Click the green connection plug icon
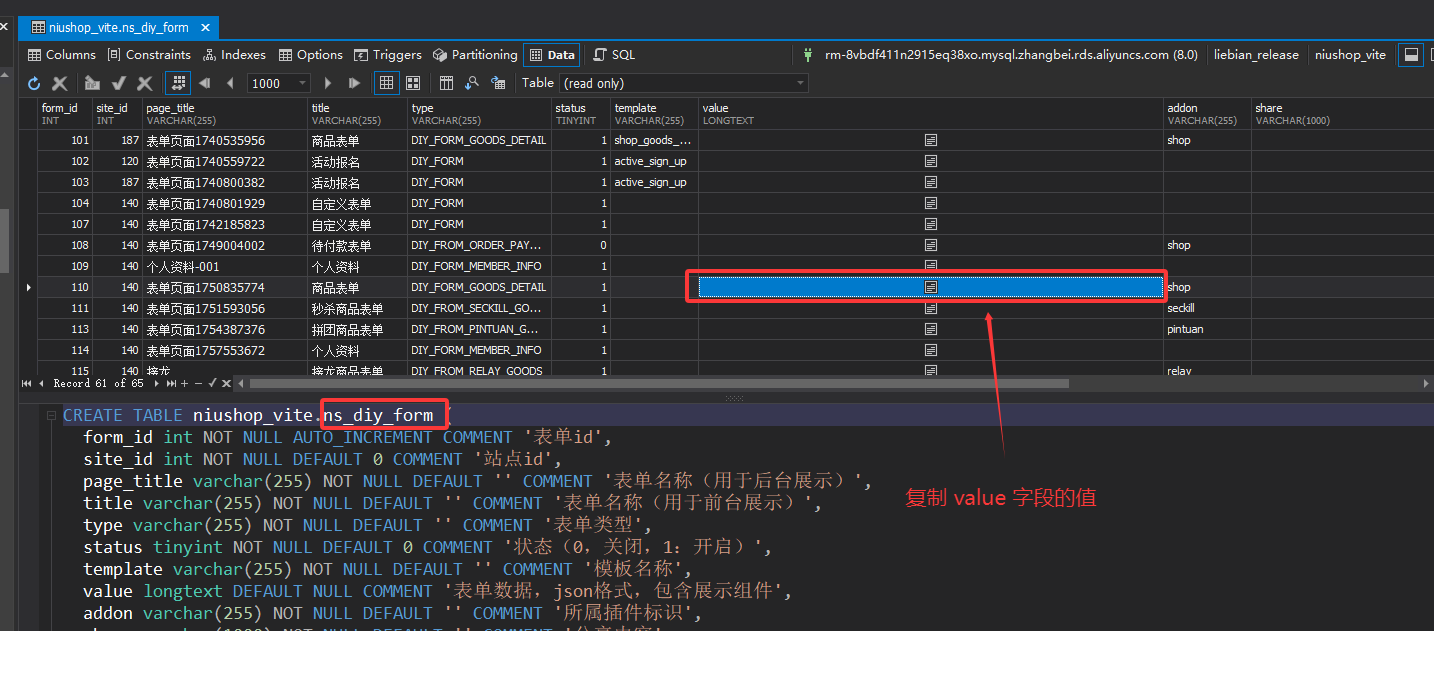 808,55
